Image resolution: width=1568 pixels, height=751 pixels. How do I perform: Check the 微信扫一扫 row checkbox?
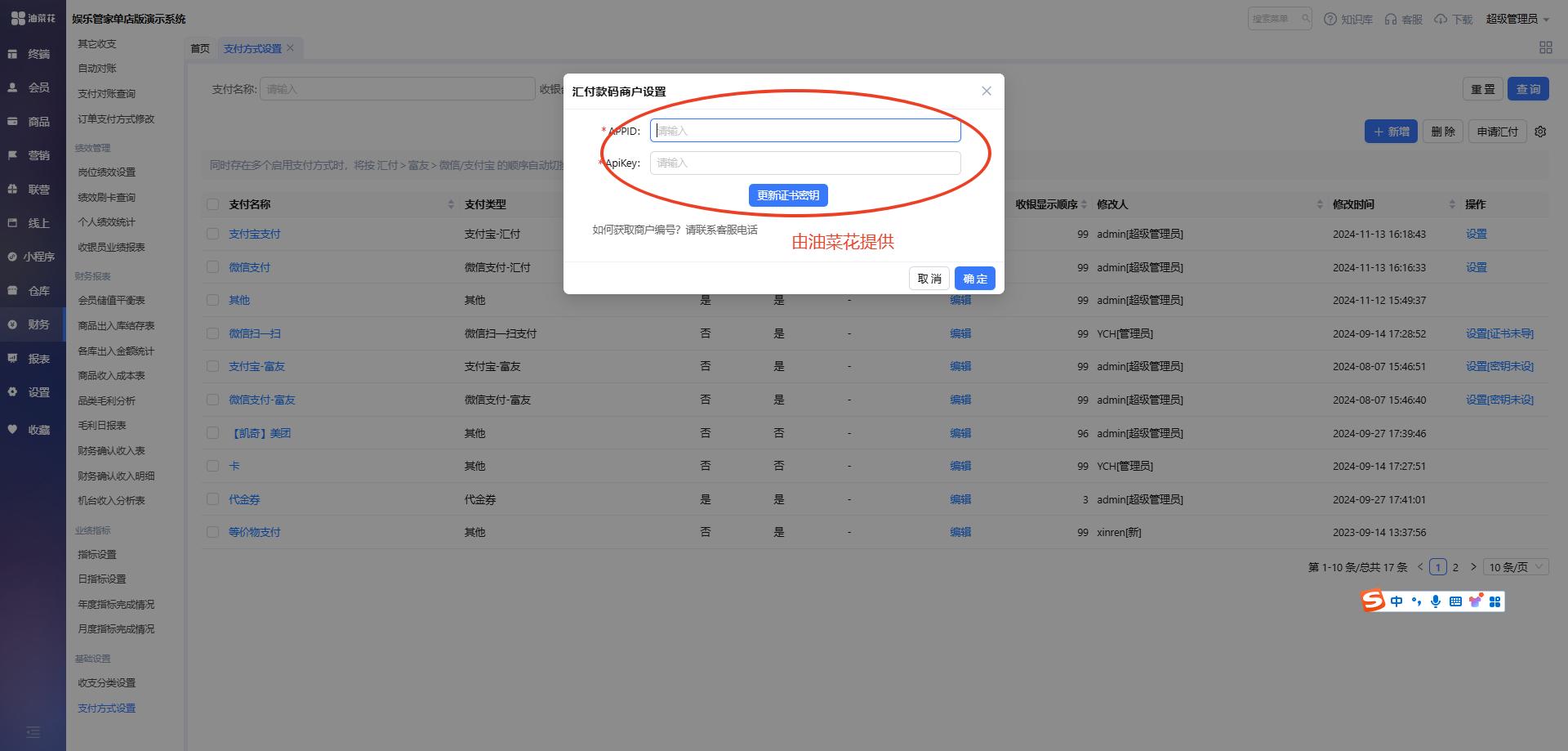click(x=212, y=333)
